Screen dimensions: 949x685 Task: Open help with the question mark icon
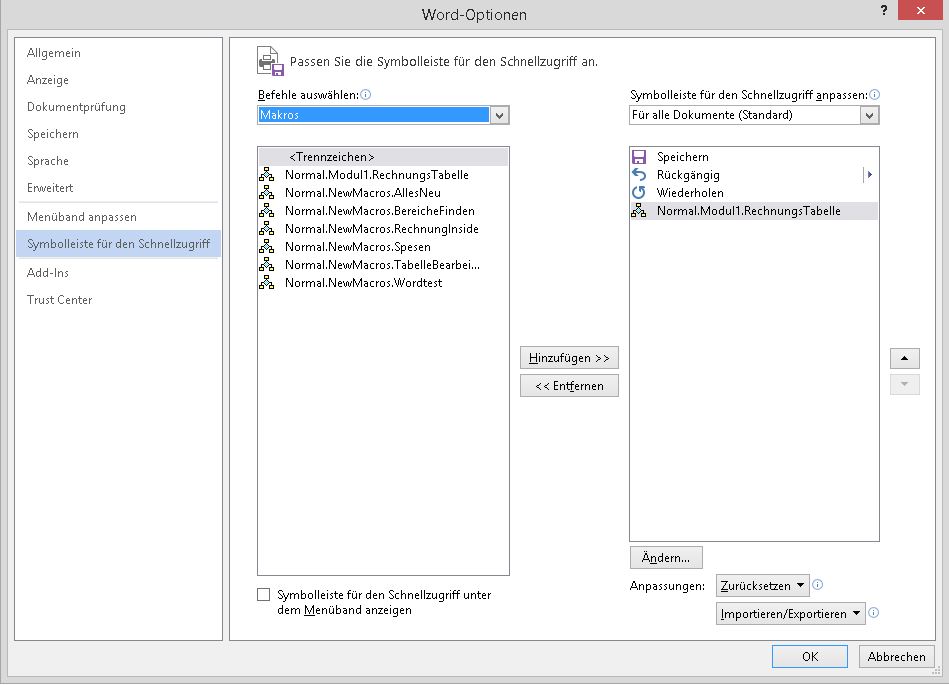[x=884, y=10]
